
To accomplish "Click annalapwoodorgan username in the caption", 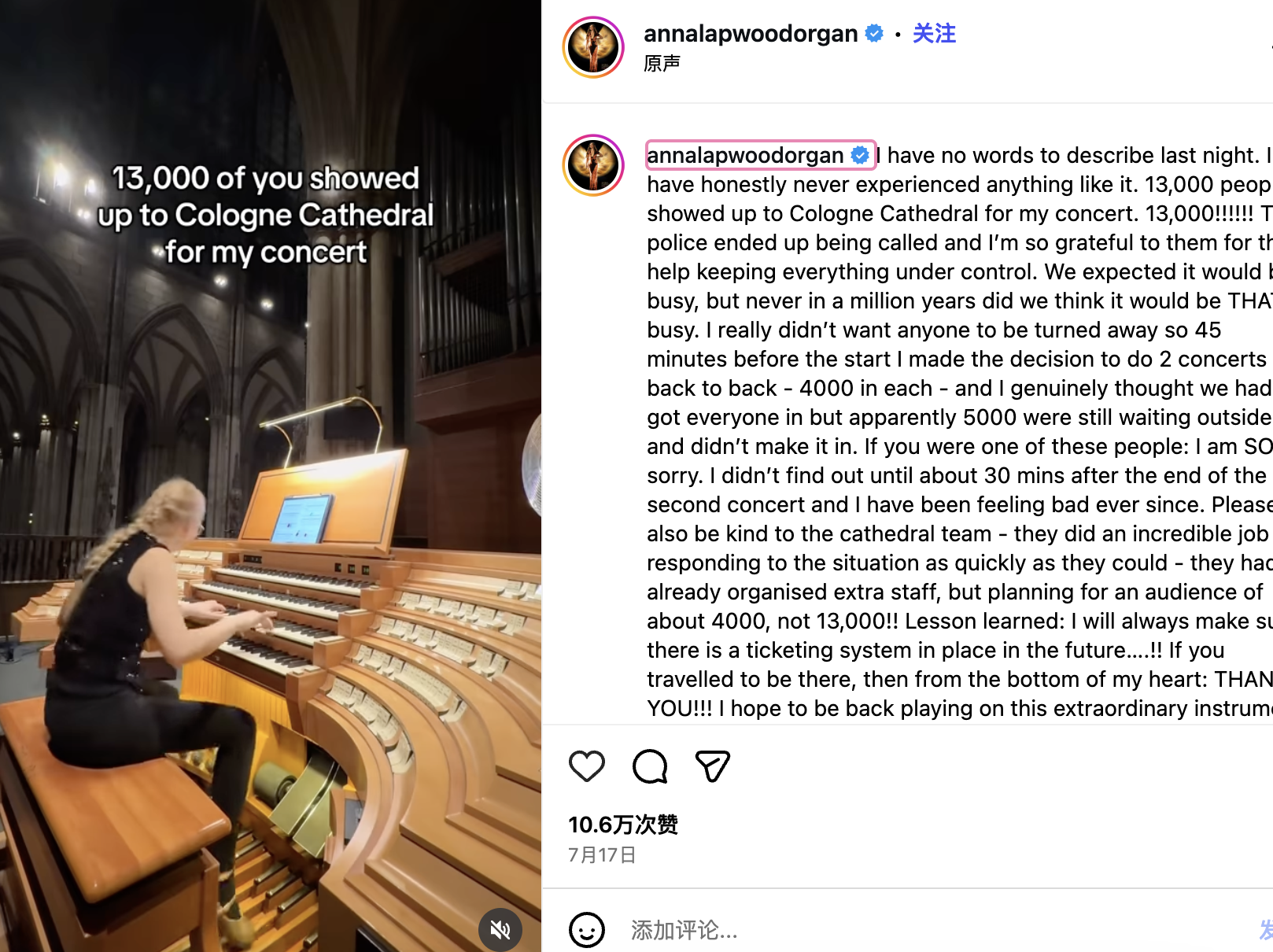I will [x=744, y=155].
